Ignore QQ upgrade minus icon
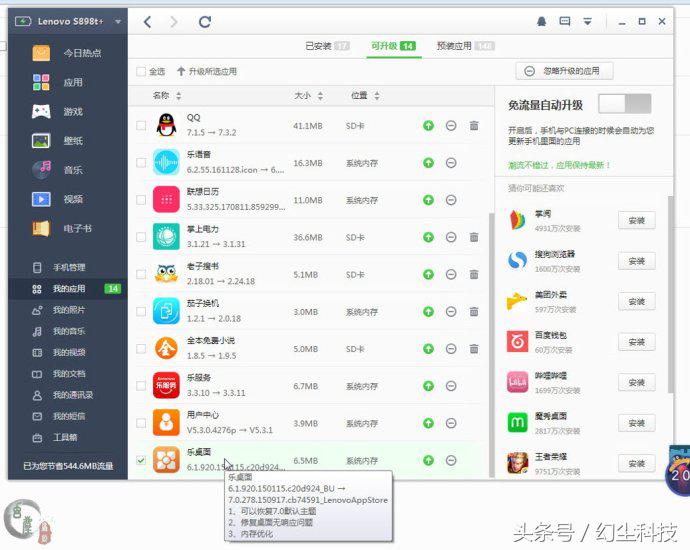The image size is (690, 550). coord(451,126)
